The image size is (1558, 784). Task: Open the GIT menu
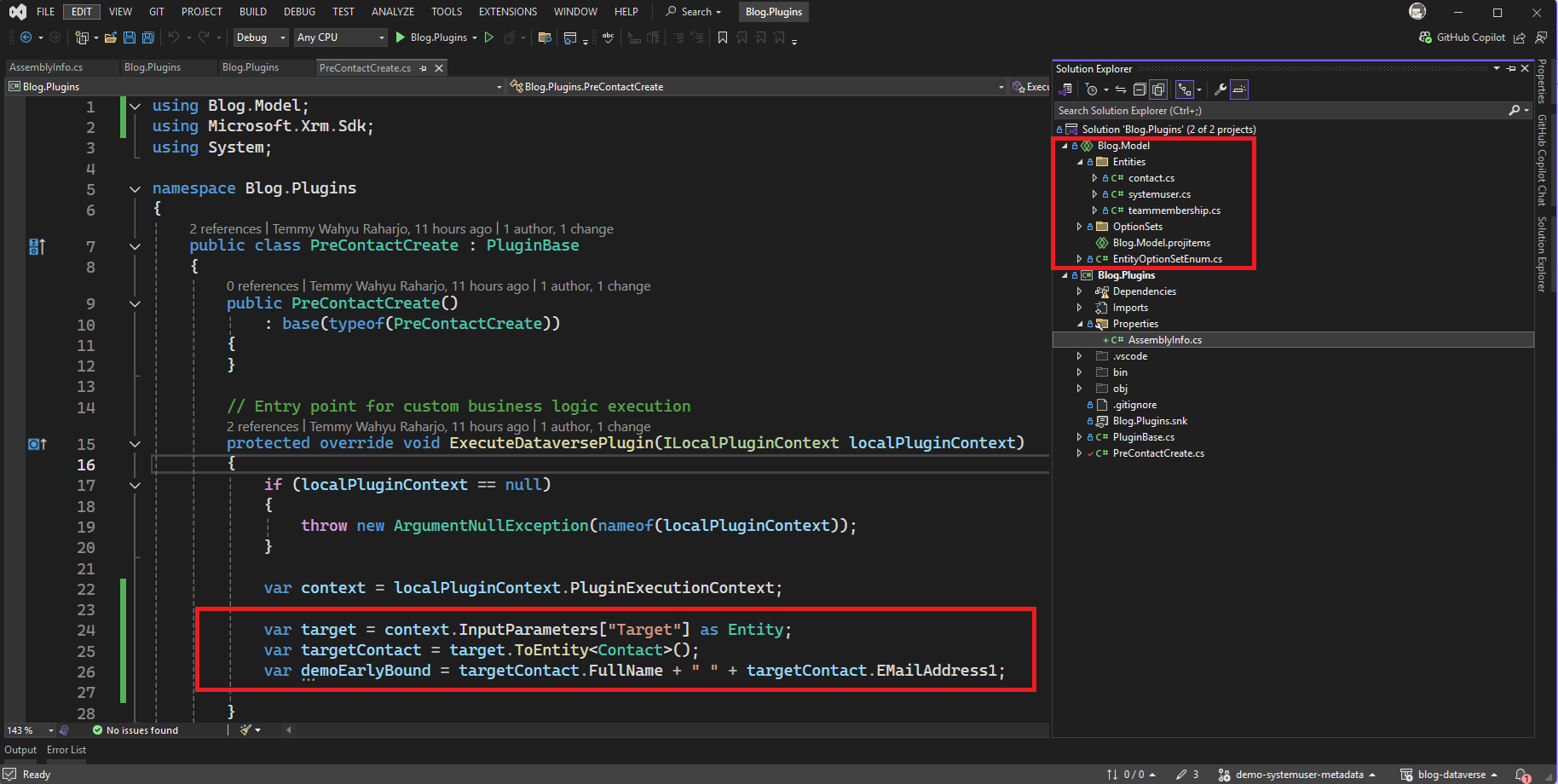tap(157, 11)
